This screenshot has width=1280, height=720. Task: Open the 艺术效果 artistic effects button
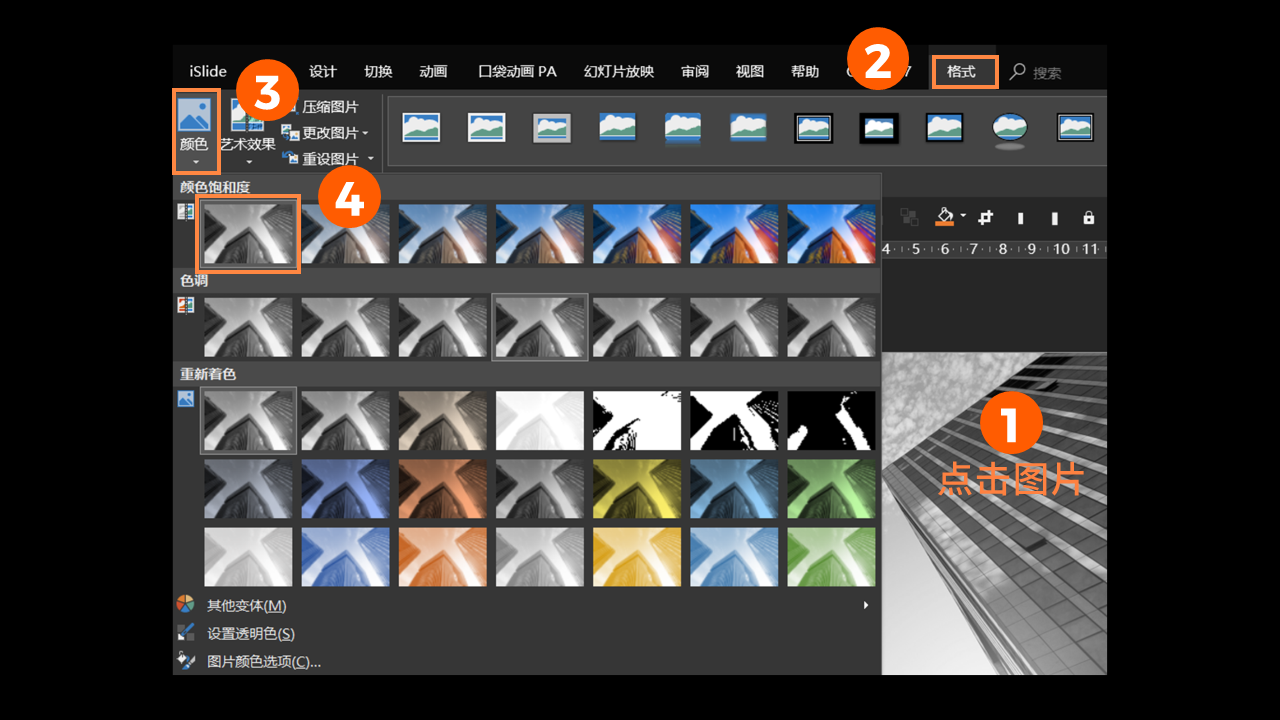coord(247,134)
